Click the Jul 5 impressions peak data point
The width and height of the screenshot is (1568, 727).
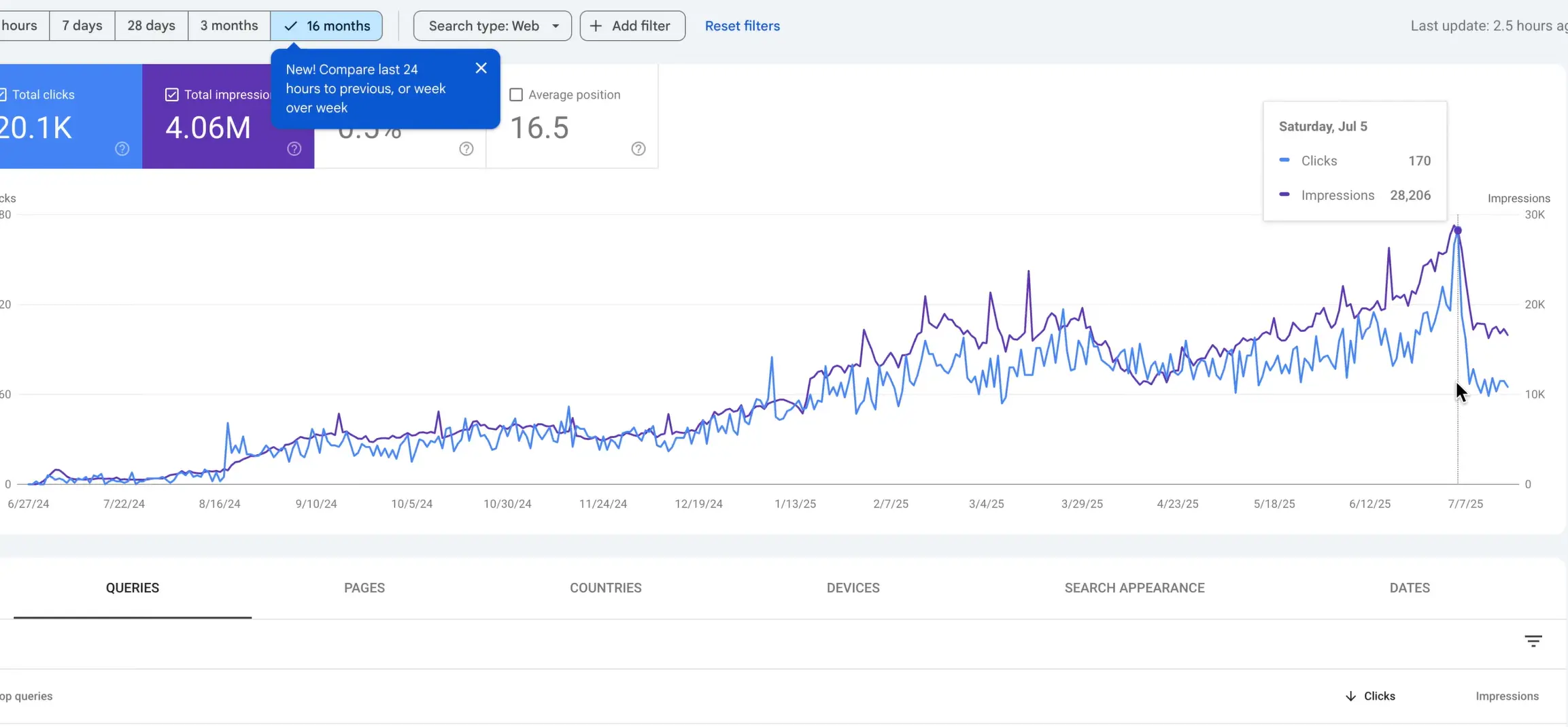[1457, 231]
